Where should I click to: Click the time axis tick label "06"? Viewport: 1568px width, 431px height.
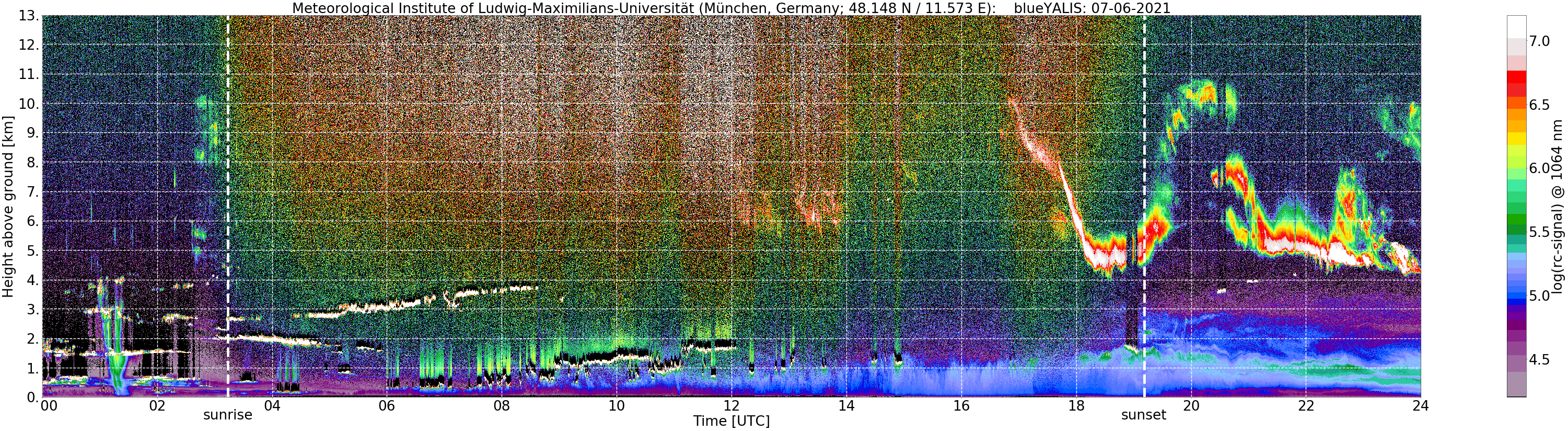point(387,405)
